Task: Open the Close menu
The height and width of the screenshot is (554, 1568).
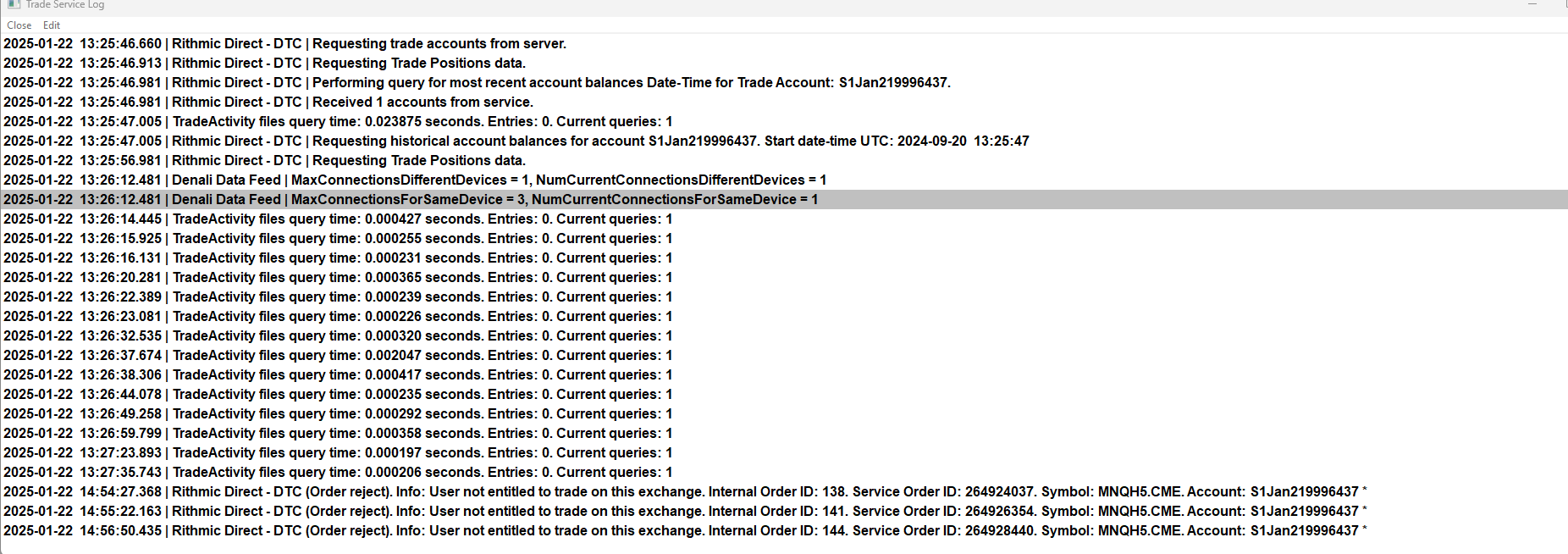Action: (x=19, y=25)
